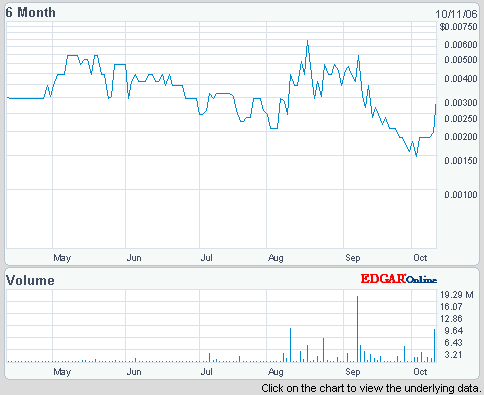Click 'Sep' under the price chart
The height and width of the screenshot is (395, 484).
coord(353,258)
